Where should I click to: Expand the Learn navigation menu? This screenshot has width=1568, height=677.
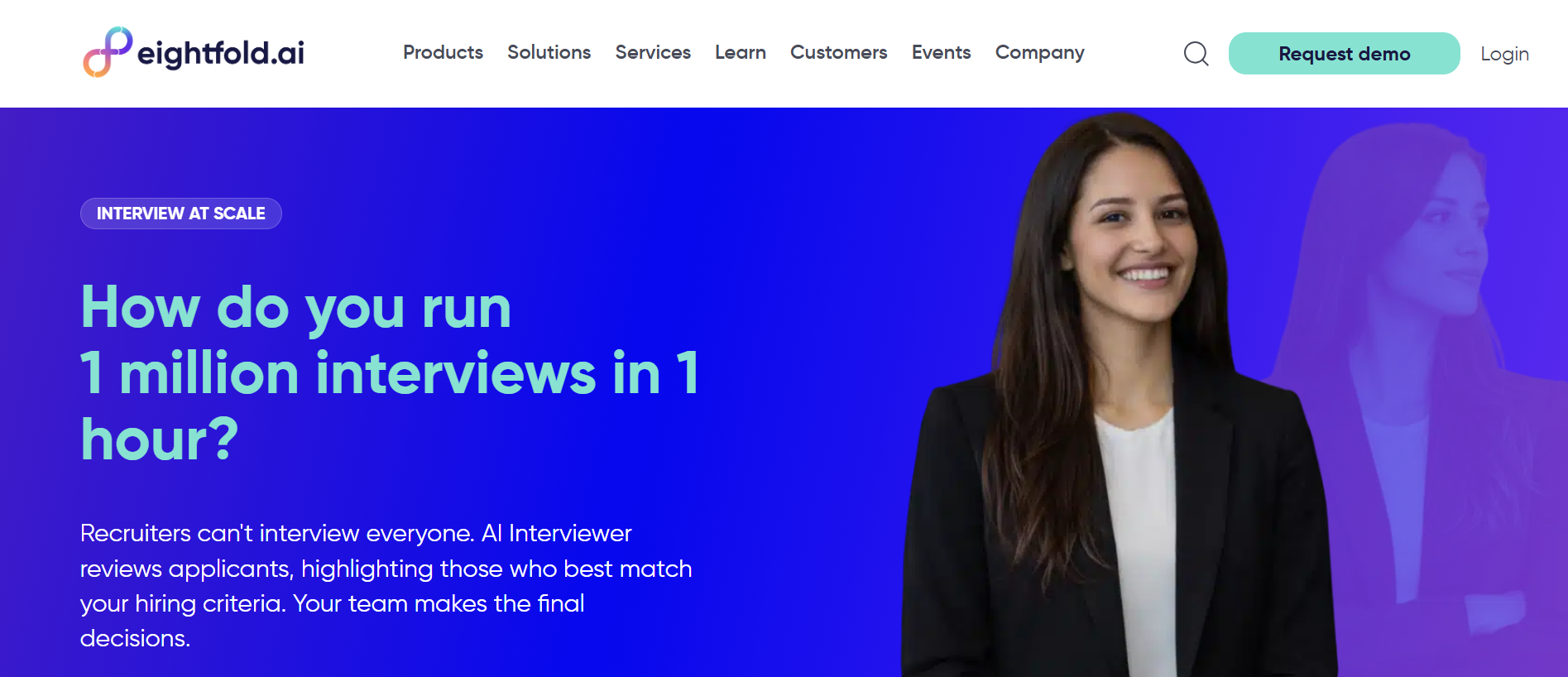(740, 52)
